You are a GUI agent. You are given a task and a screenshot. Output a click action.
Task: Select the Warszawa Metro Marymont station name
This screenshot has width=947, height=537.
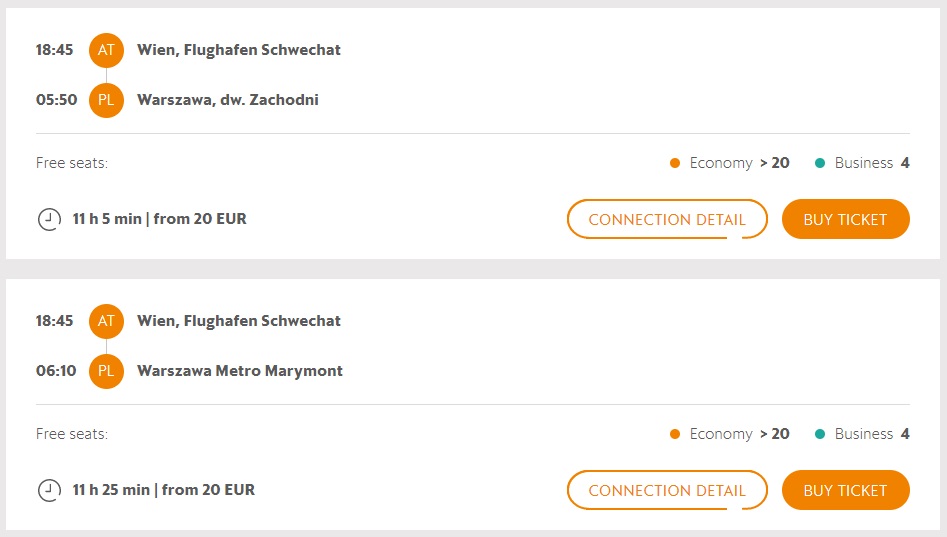240,371
